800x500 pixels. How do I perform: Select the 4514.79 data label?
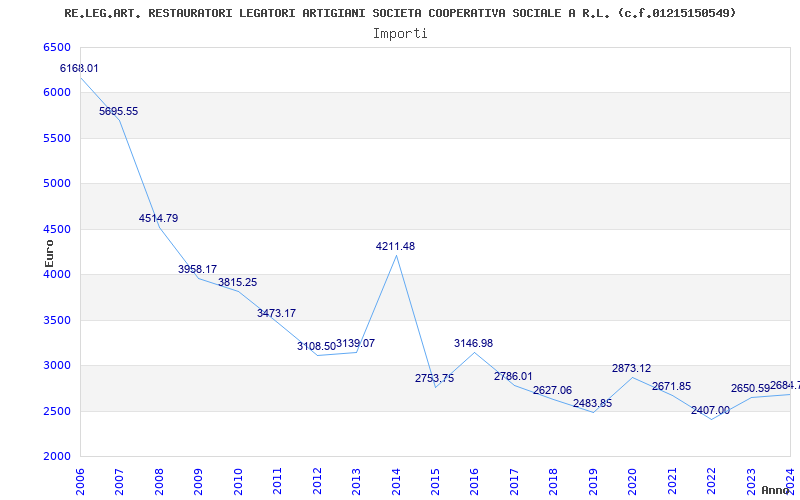(158, 218)
